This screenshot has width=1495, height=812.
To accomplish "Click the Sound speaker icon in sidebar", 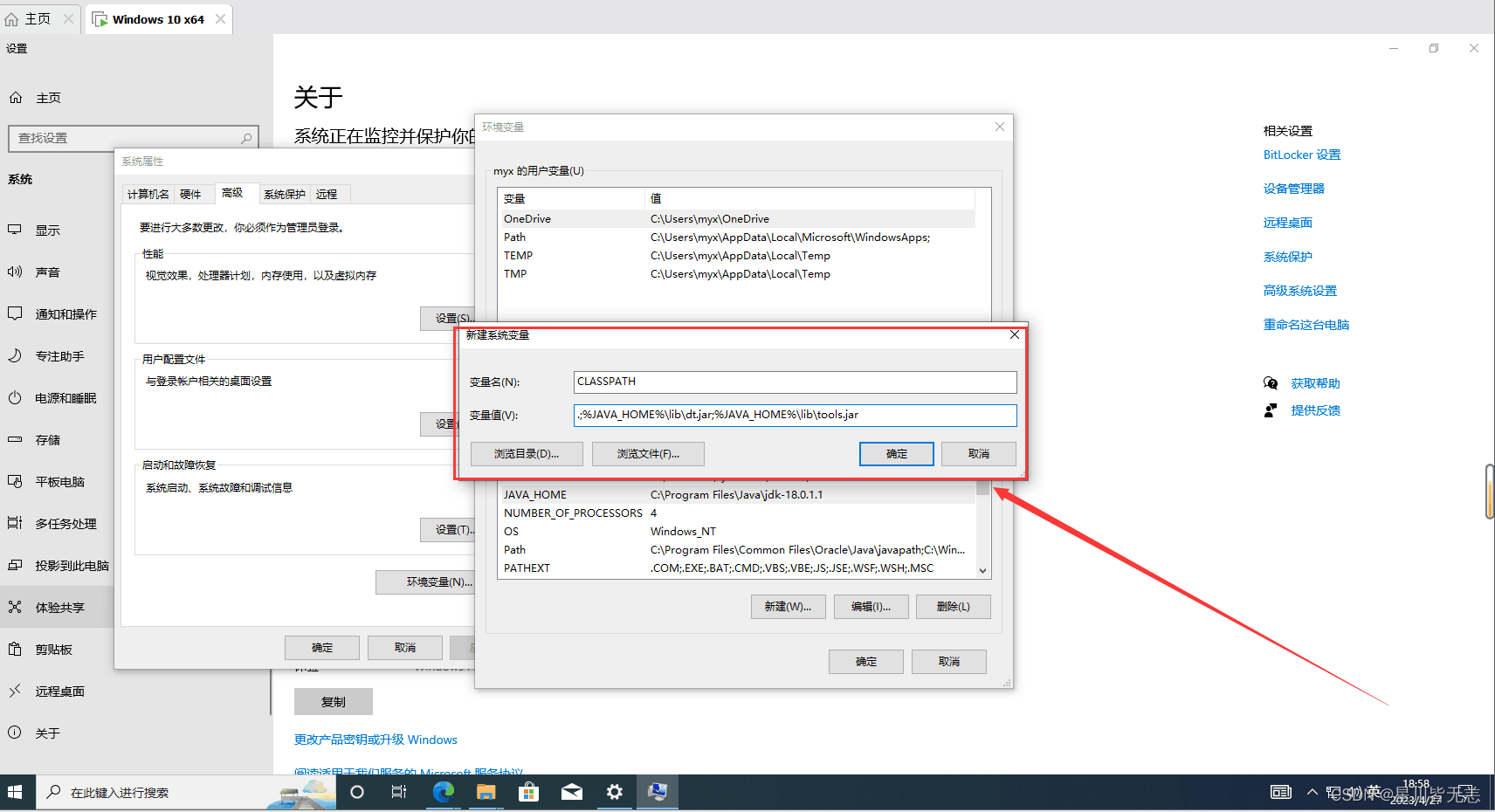I will [x=15, y=272].
